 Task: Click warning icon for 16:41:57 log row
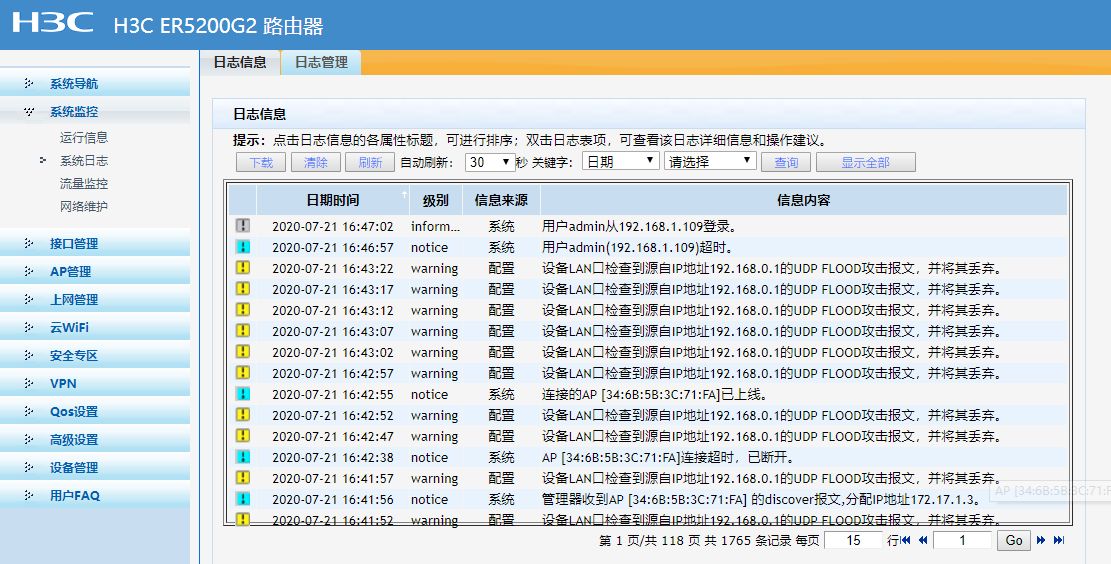coord(243,478)
